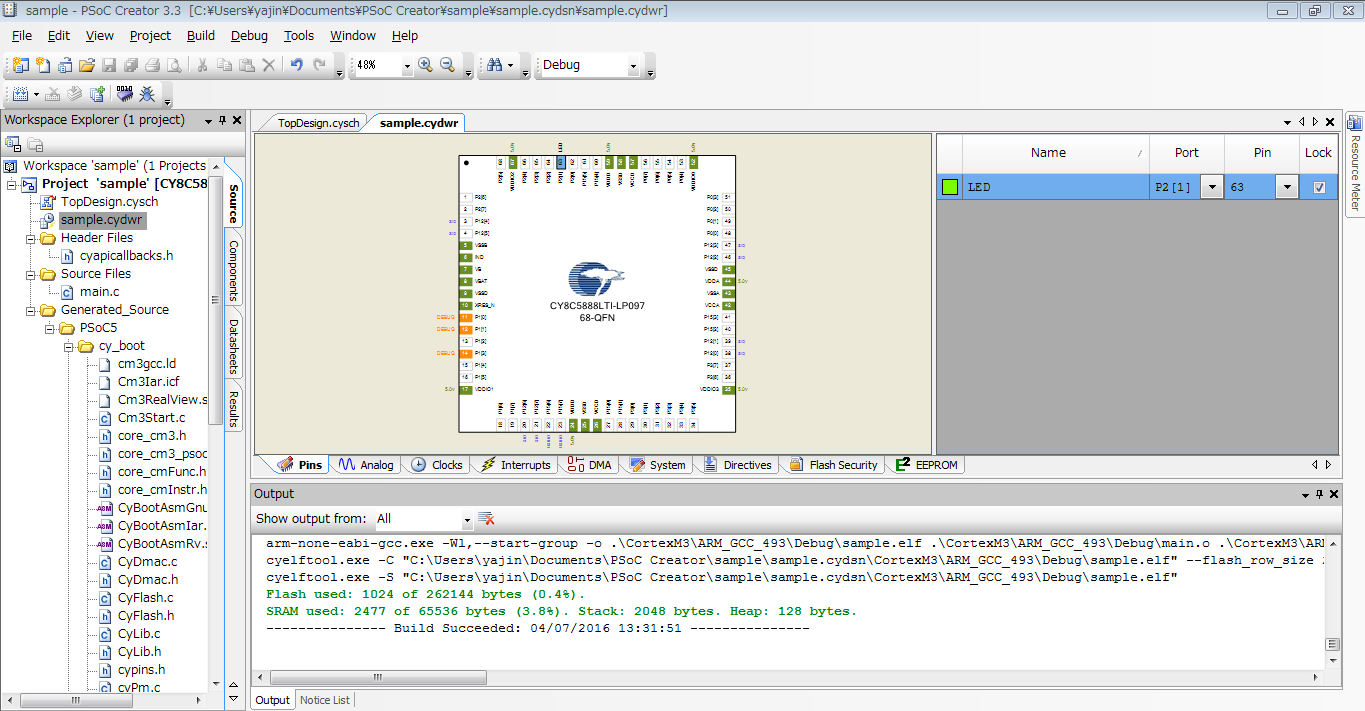Viewport: 1365px width, 711px height.
Task: Collapse the PSoC5 folder node
Action: tap(50, 328)
